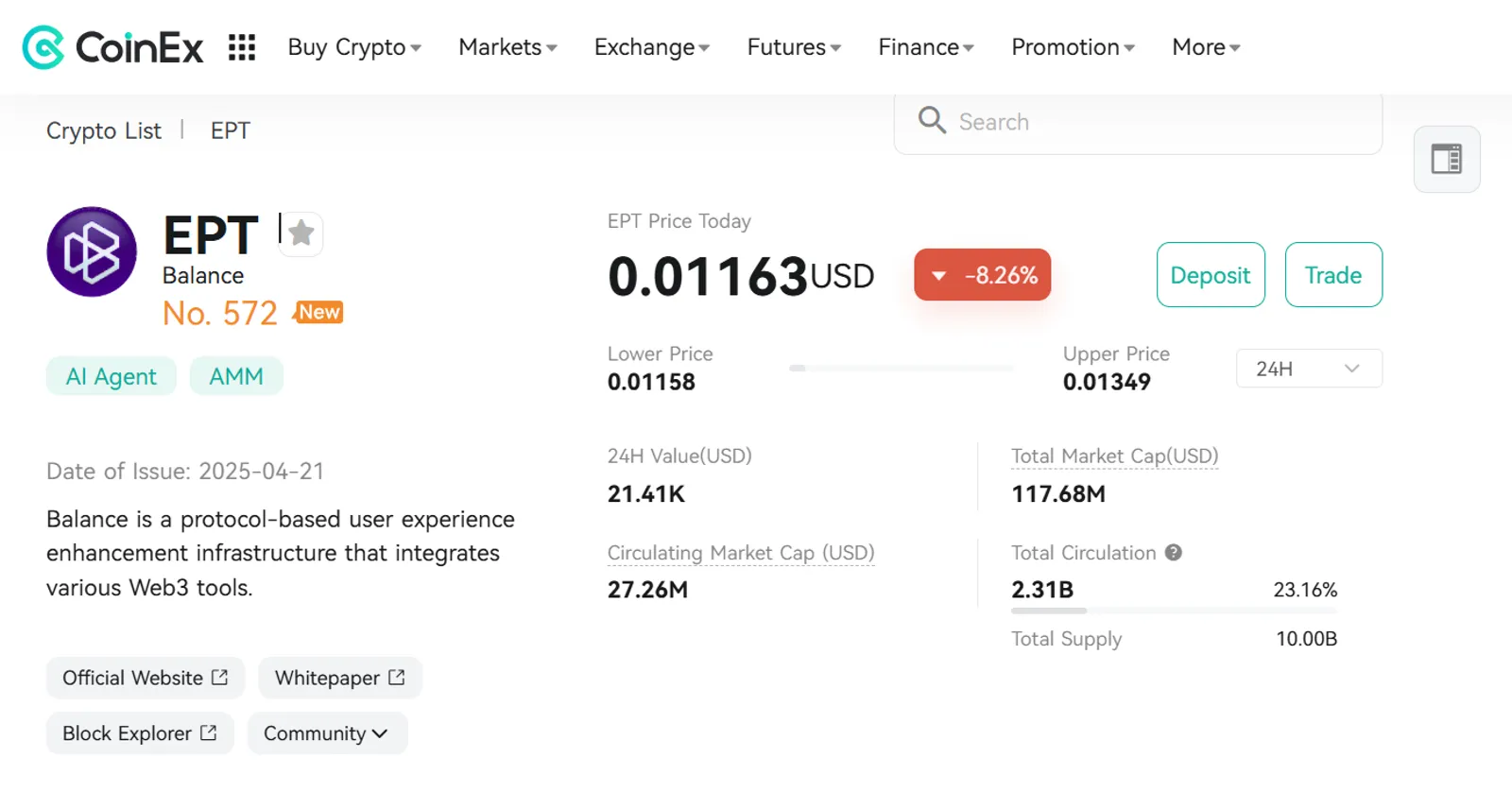Click the 24H Value 21.41K figure
Screen dimensions: 1512x792
pos(646,494)
